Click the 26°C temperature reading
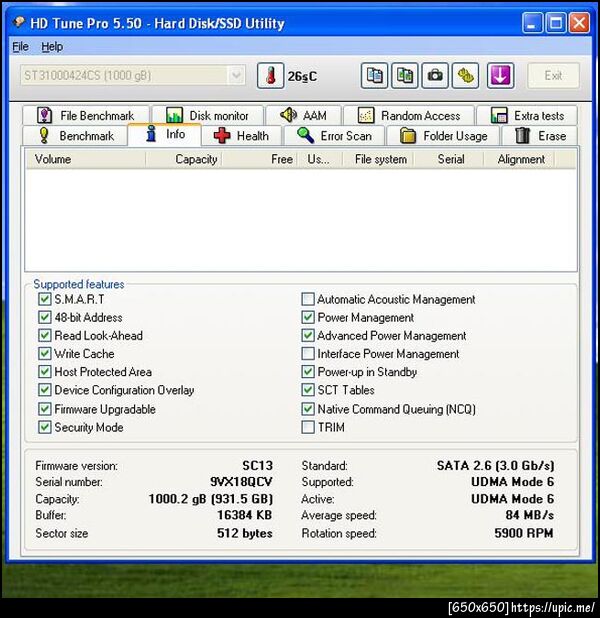The width and height of the screenshot is (600, 618). pos(302,76)
